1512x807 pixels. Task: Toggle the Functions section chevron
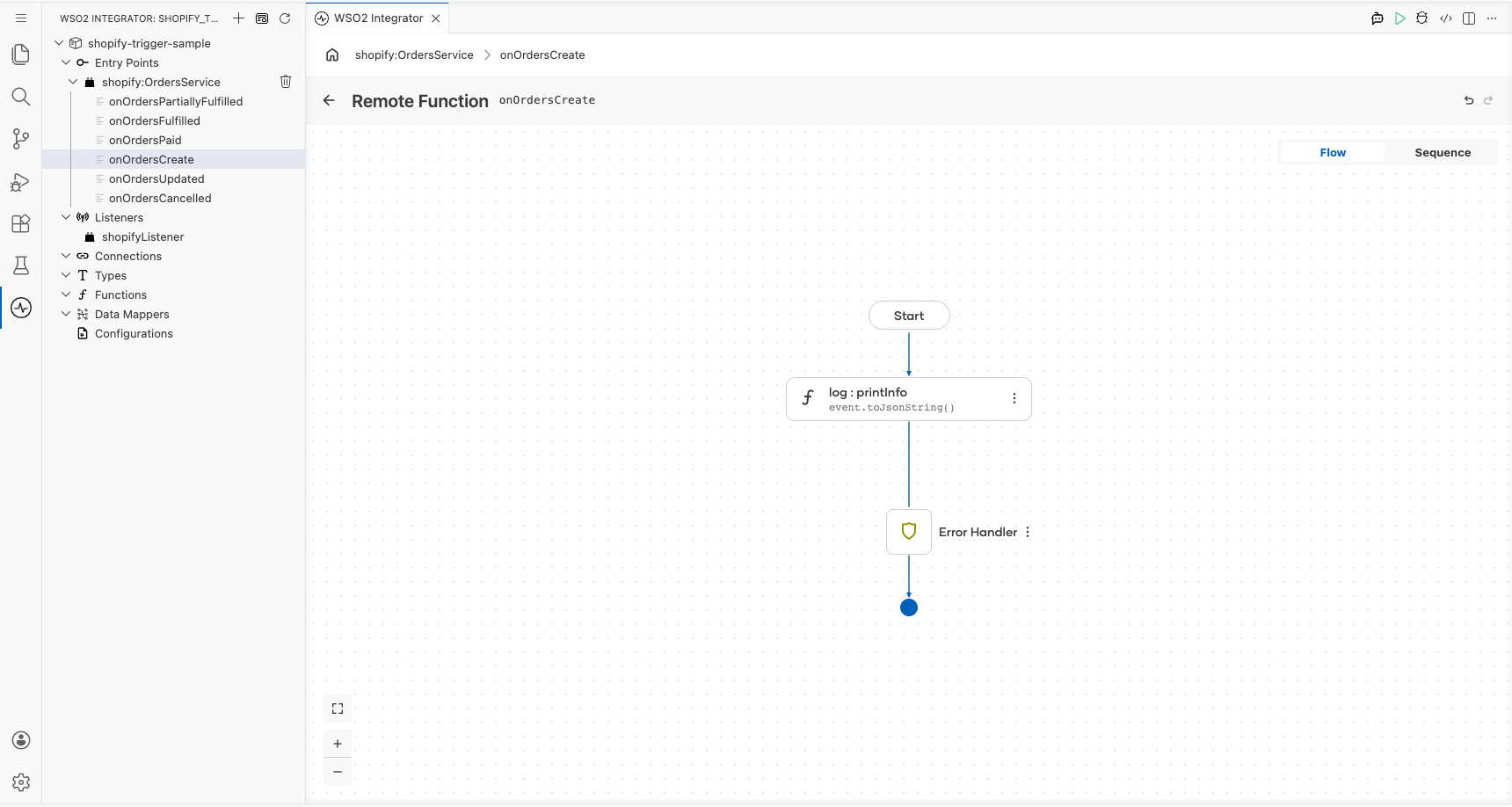coord(66,294)
